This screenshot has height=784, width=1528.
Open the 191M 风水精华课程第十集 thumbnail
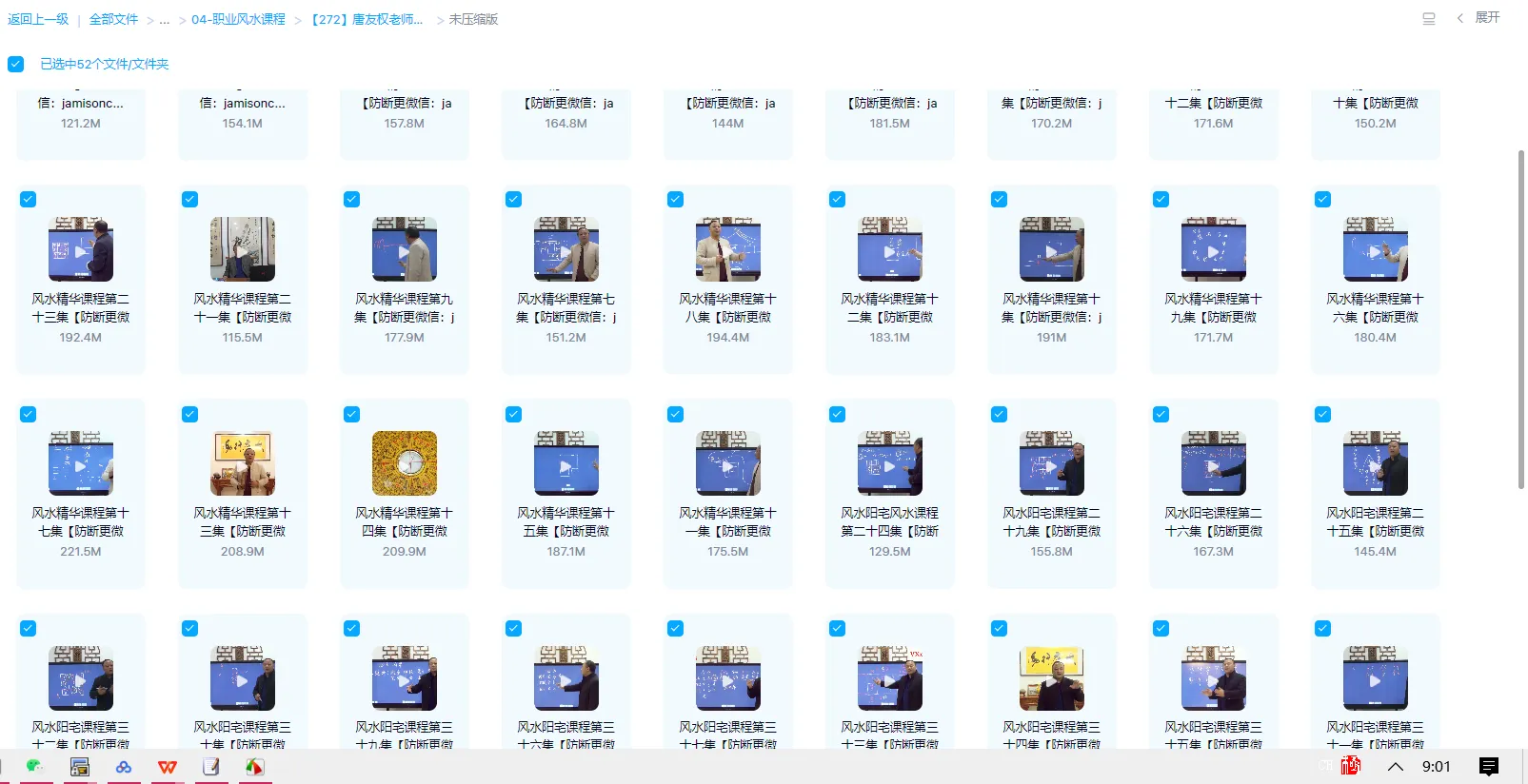[x=1052, y=249]
